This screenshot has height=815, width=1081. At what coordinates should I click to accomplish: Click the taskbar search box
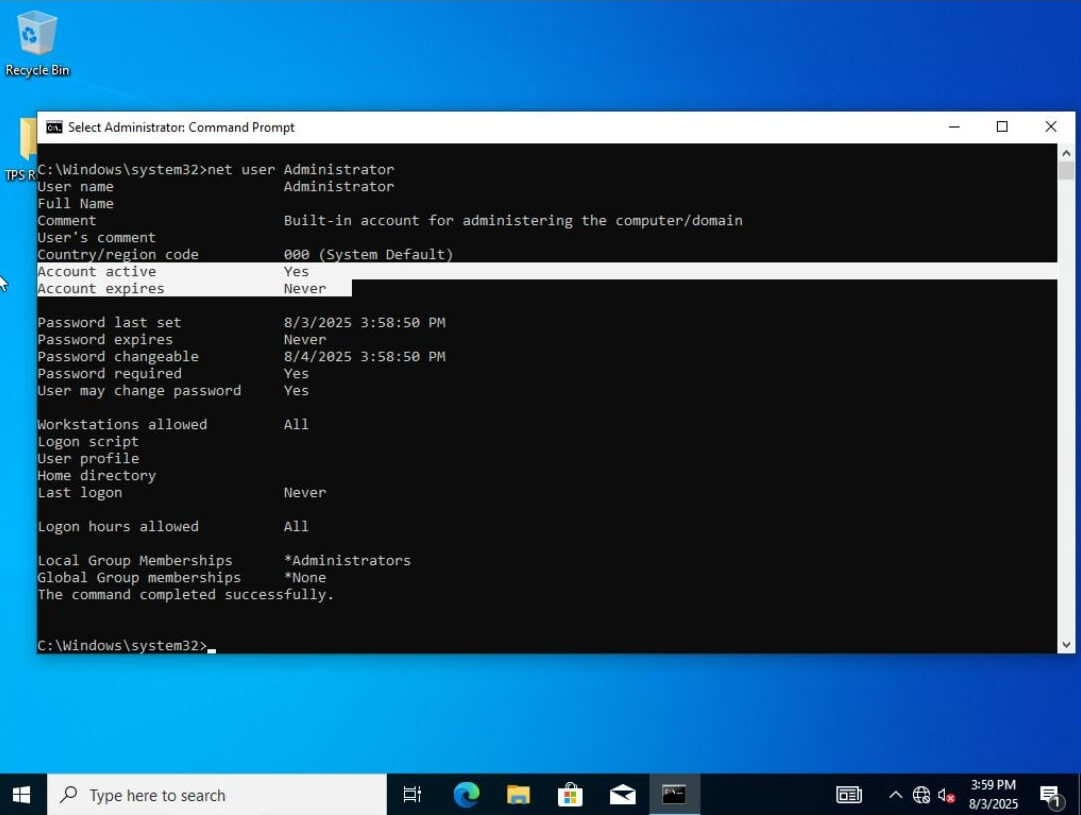pyautogui.click(x=216, y=795)
